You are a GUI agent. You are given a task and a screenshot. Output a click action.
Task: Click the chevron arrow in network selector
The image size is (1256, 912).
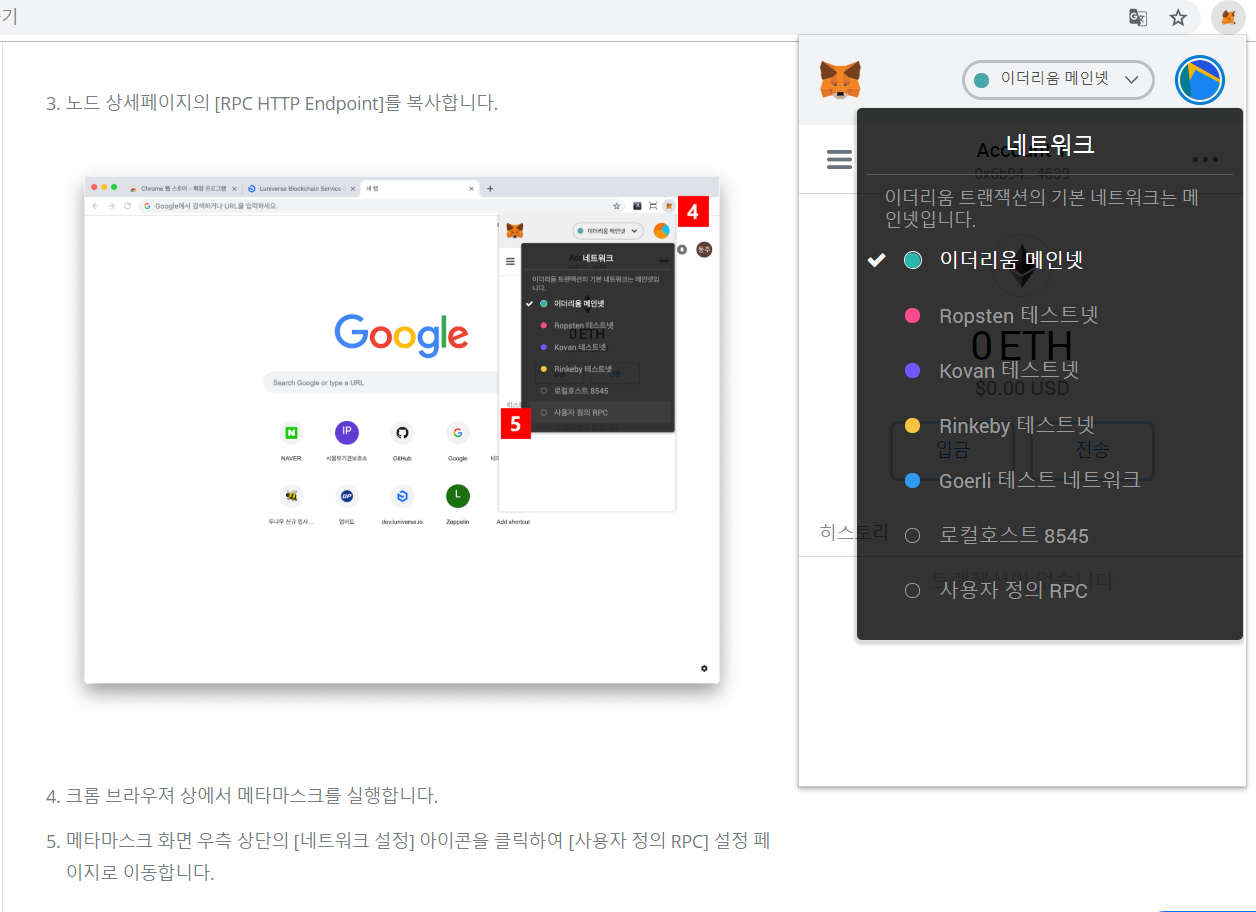tap(1132, 80)
